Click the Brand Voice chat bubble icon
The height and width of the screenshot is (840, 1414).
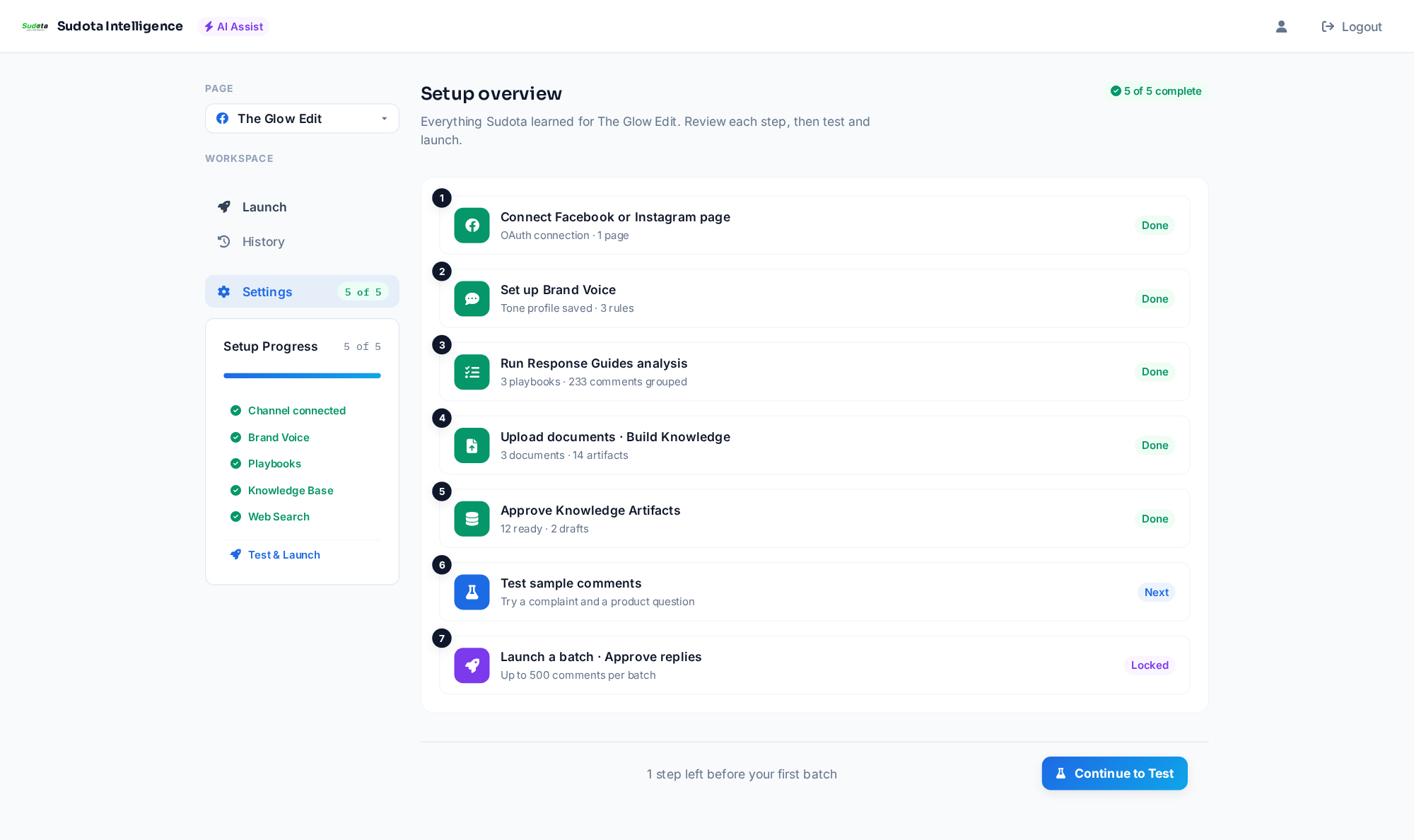[x=472, y=298]
